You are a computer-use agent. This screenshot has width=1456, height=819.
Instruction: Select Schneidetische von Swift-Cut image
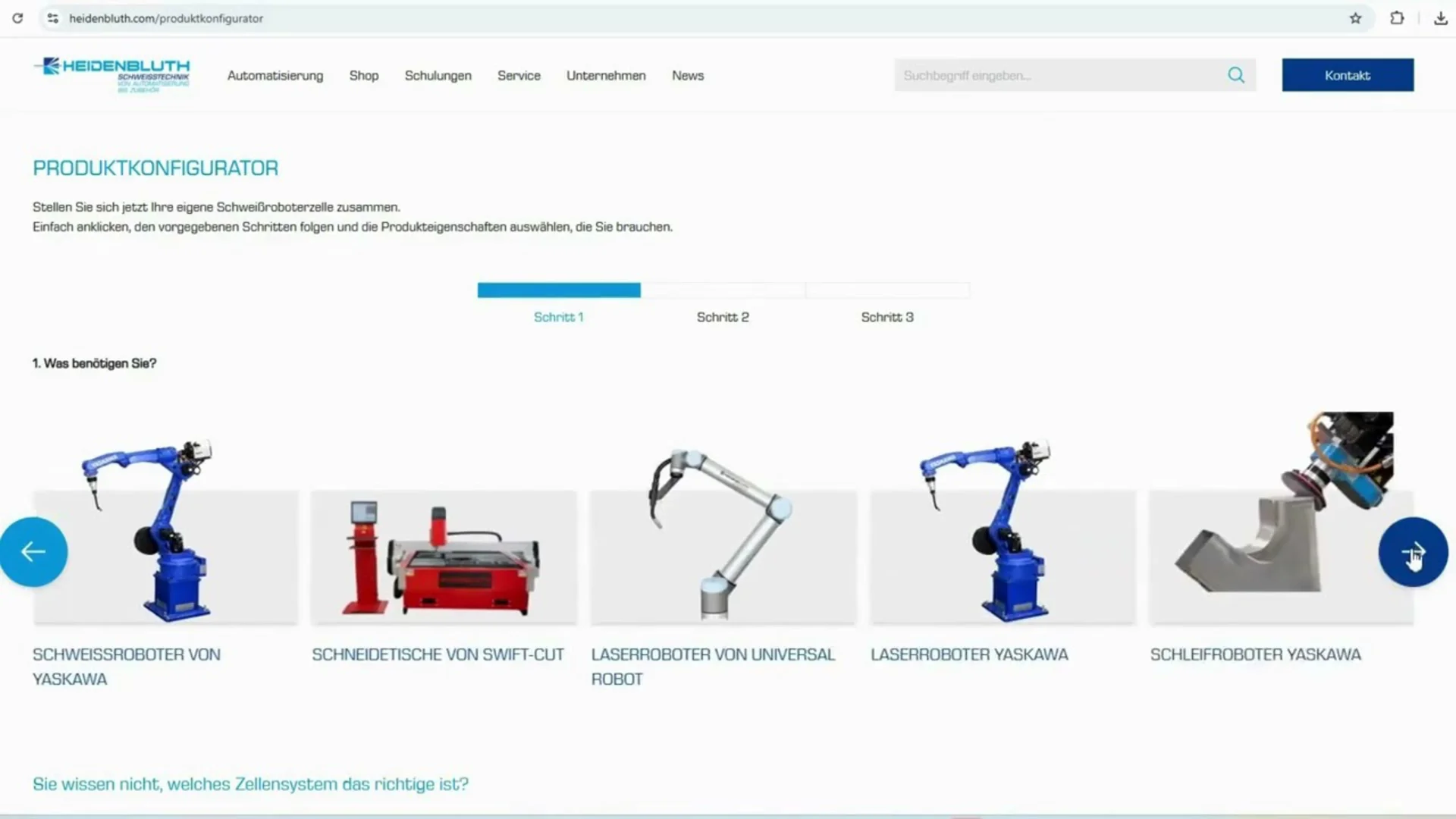point(444,557)
